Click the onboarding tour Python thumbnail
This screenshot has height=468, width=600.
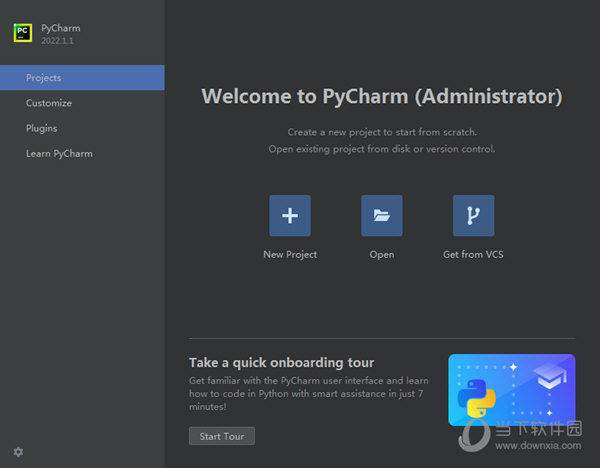[x=512, y=390]
